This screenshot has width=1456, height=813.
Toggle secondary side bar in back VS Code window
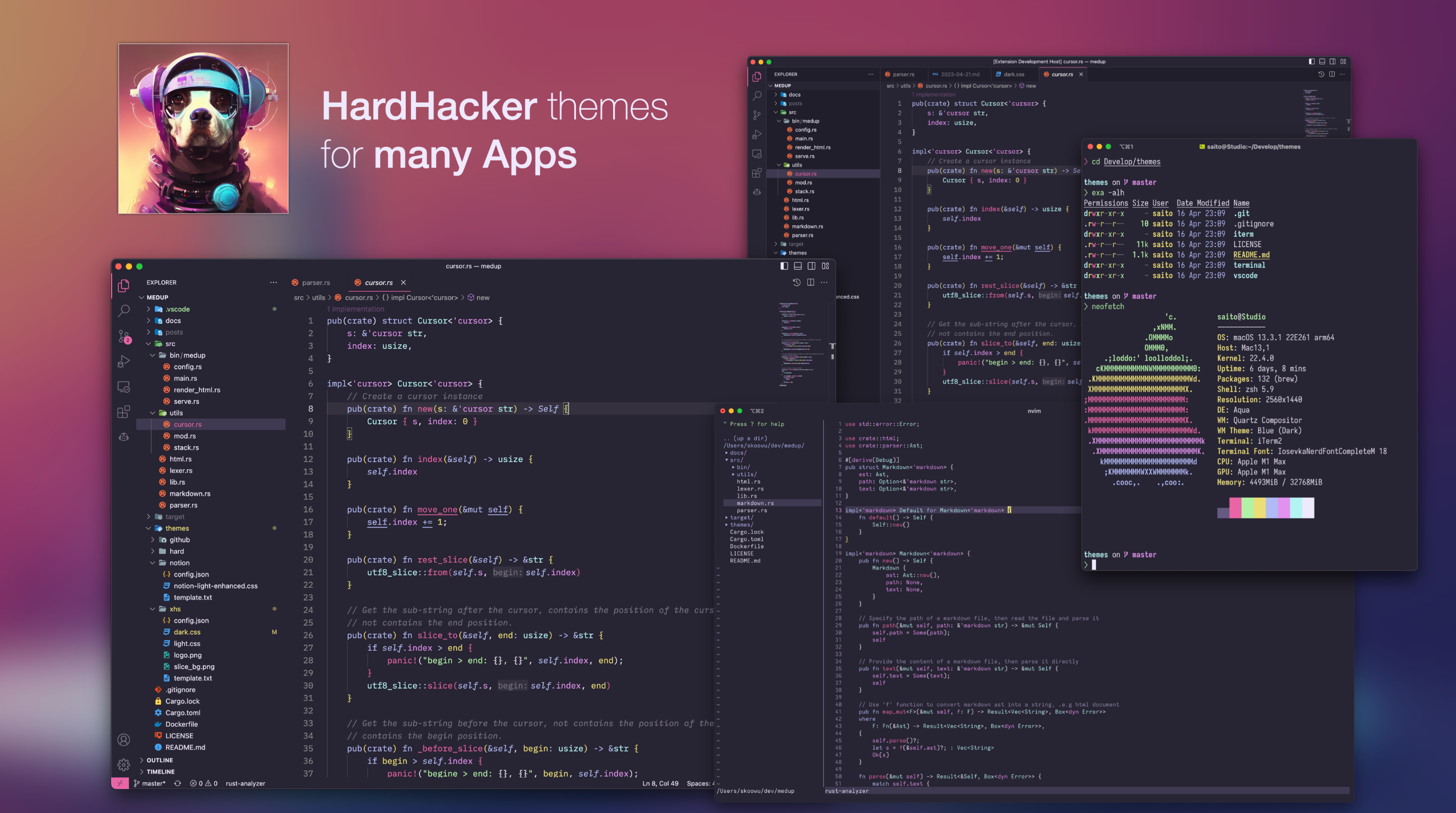[x=1332, y=62]
